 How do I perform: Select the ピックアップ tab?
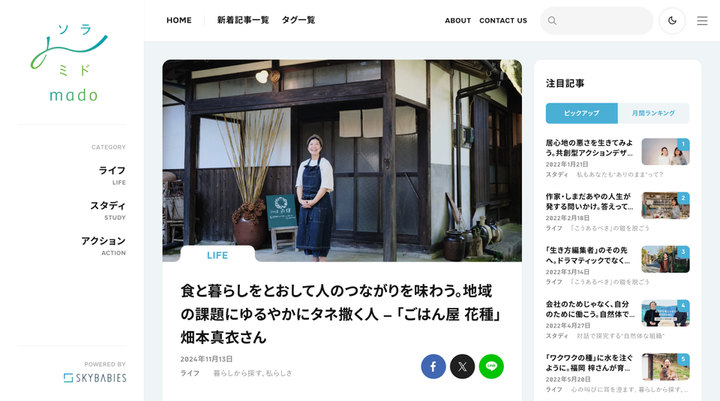[x=581, y=113]
